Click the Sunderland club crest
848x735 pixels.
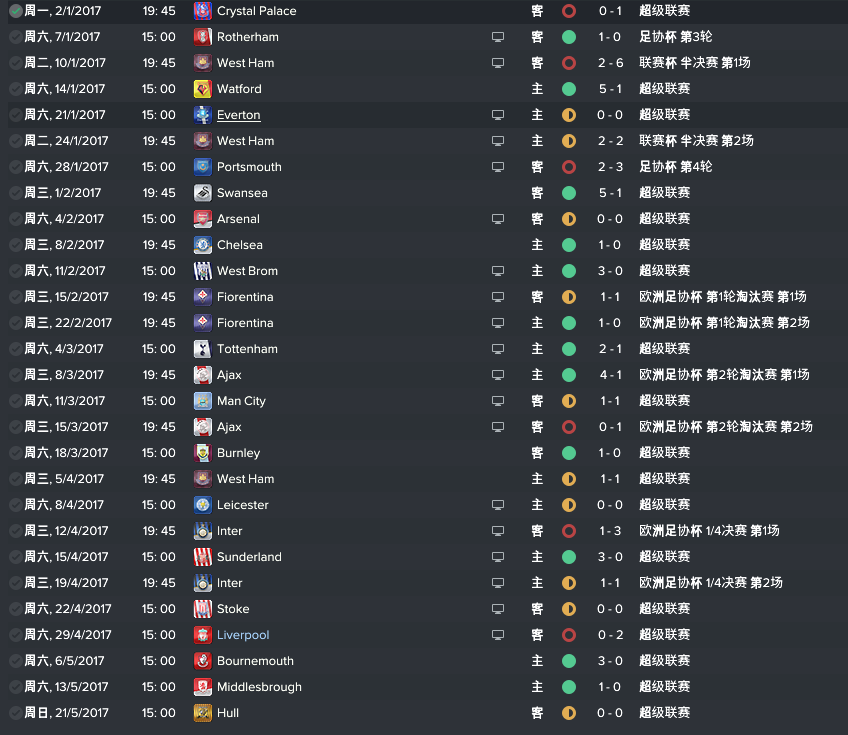coord(202,557)
